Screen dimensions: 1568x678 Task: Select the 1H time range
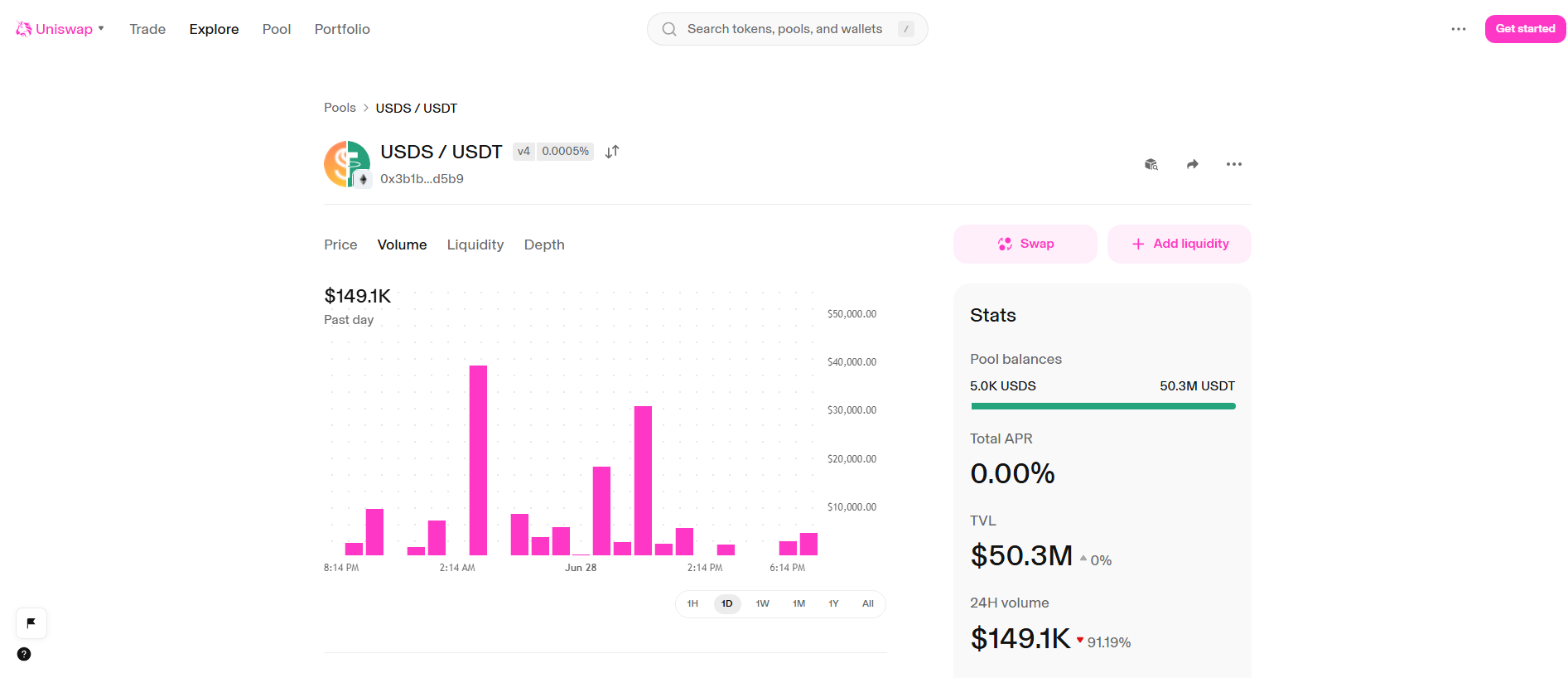[692, 603]
